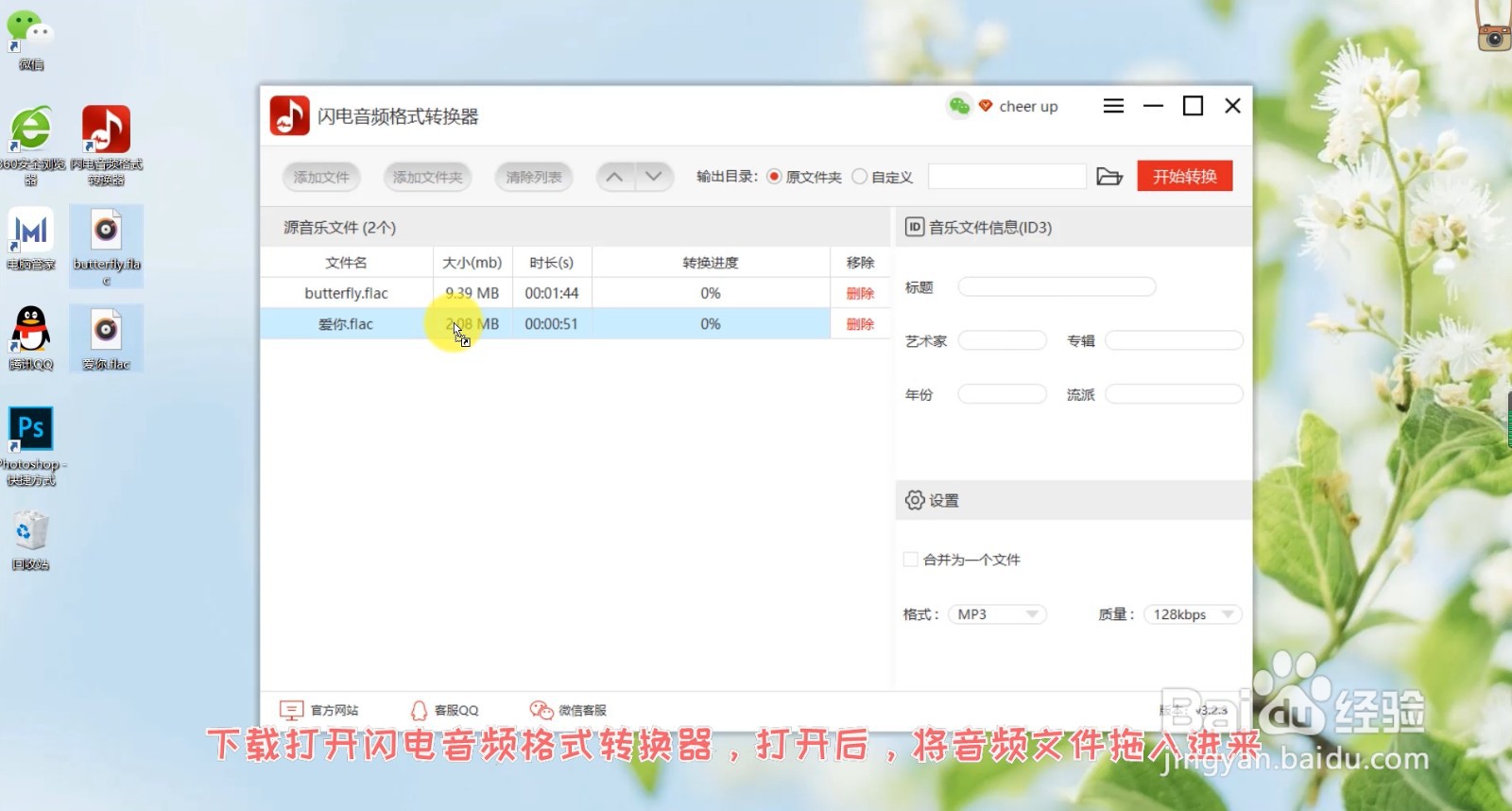The height and width of the screenshot is (811, 1512).
Task: Maximize the converter window
Action: [1194, 106]
